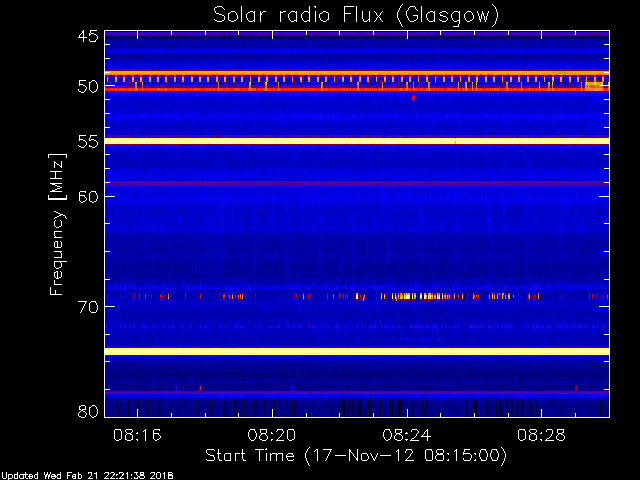Click the 80 frequency tick label

(x=88, y=411)
